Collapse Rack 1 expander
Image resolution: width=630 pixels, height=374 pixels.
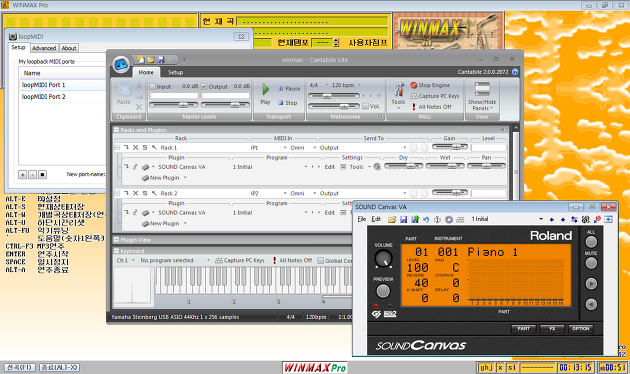coord(117,147)
